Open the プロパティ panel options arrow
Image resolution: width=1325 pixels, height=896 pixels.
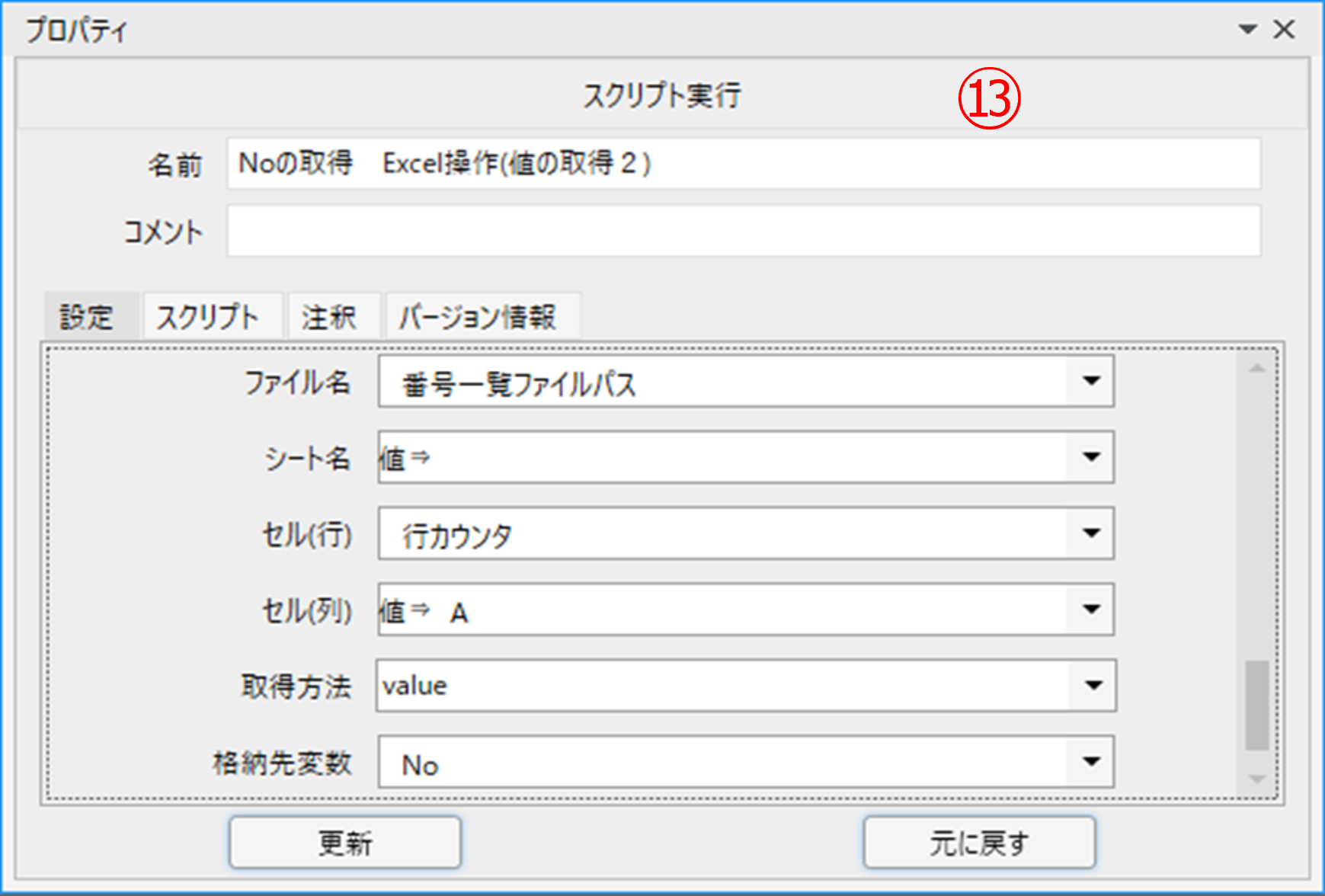pos(1247,30)
